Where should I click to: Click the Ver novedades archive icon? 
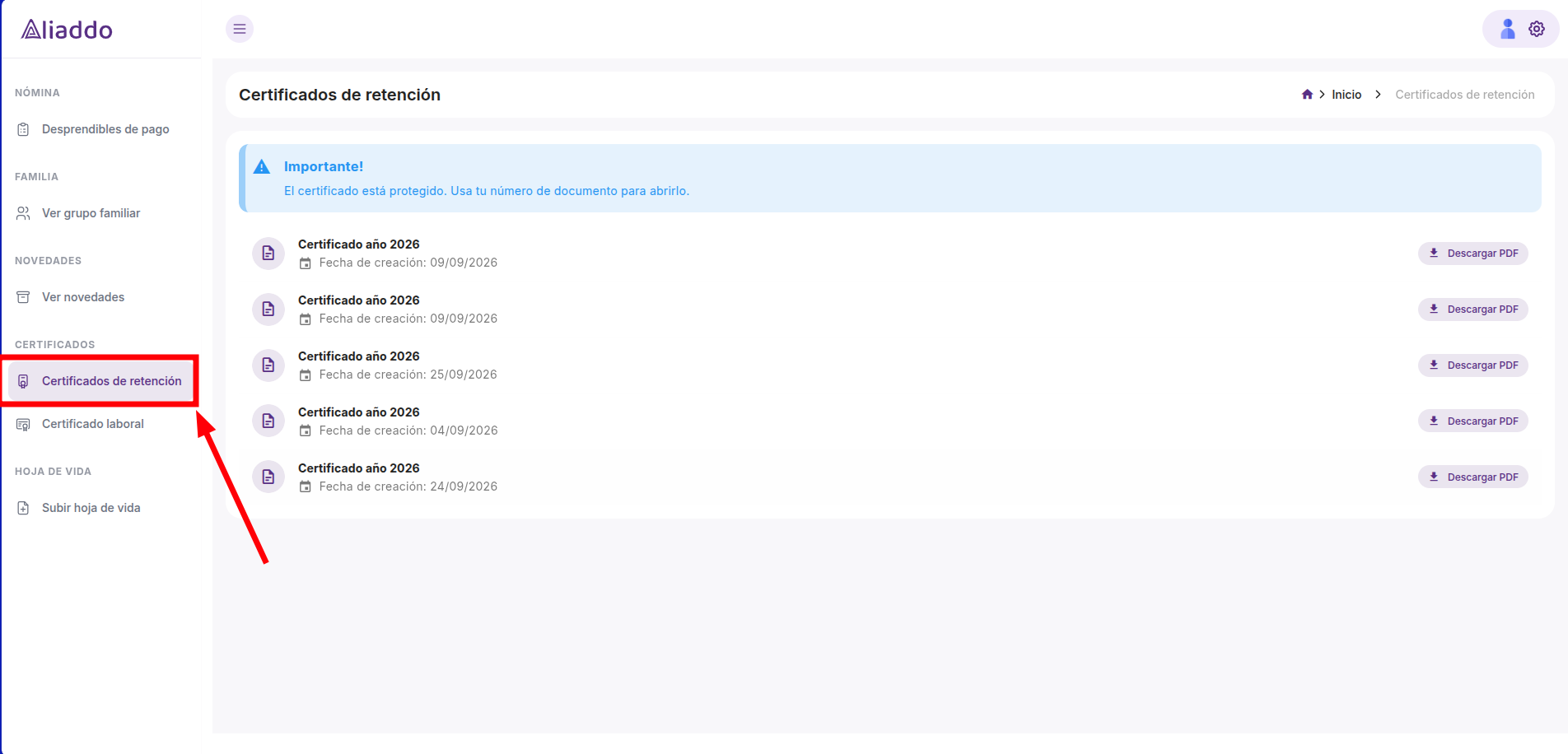[x=23, y=297]
